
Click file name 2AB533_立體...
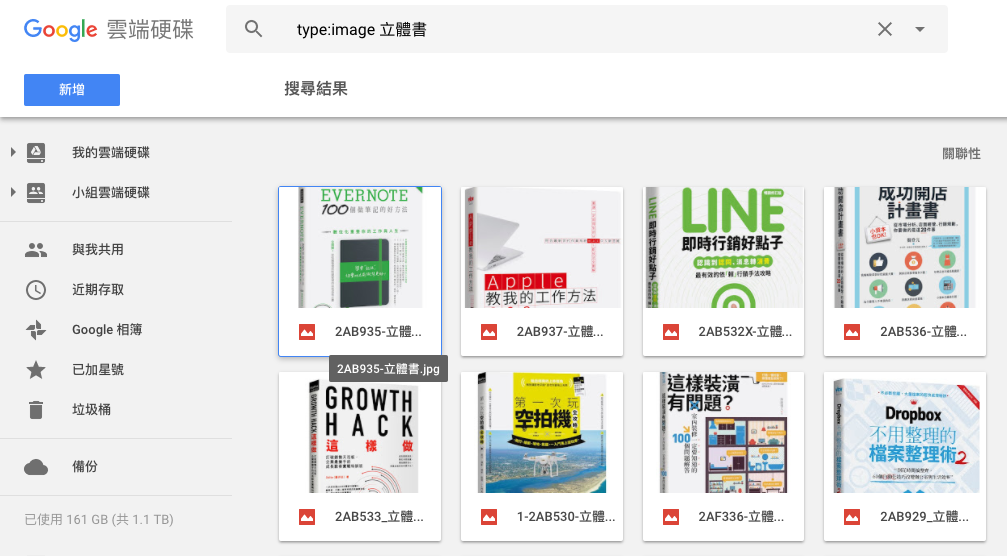click(379, 517)
